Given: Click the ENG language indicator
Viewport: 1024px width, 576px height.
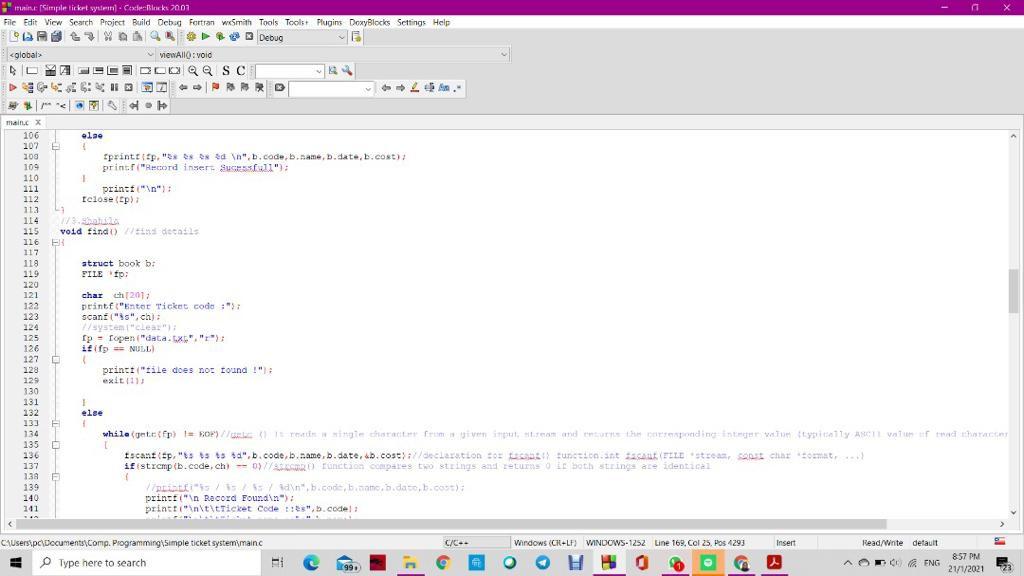Looking at the screenshot, I should 932,561.
